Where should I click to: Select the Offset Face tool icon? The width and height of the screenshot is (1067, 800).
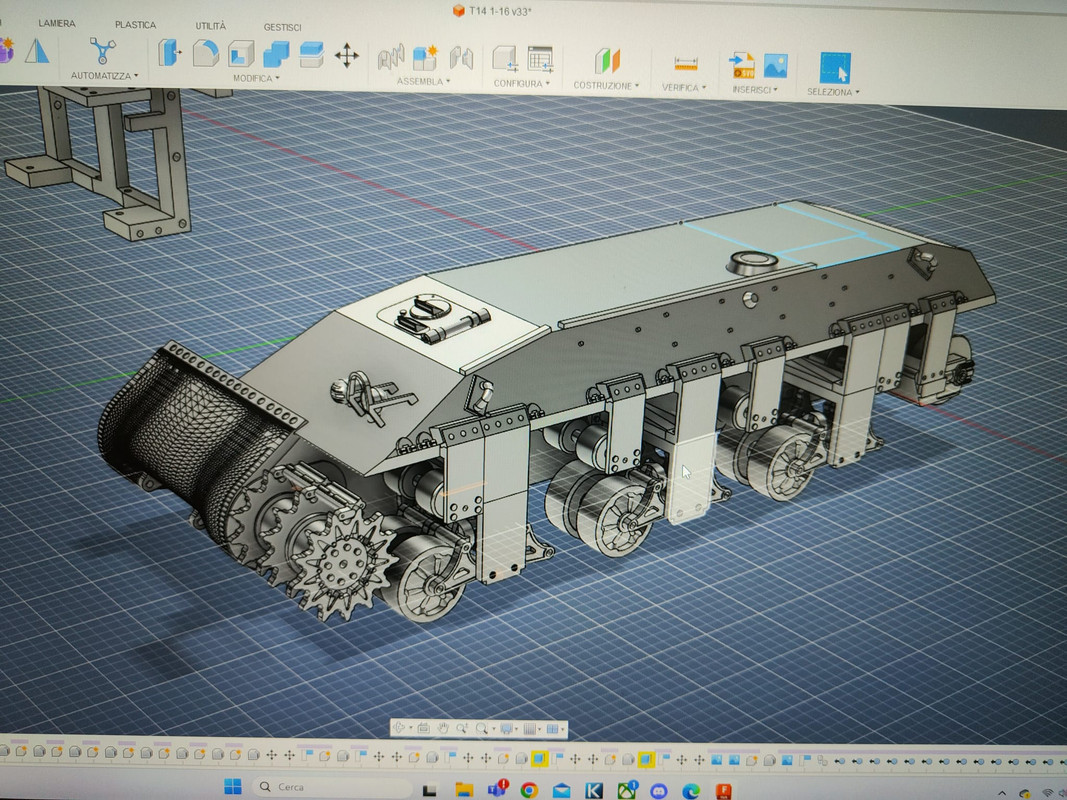(x=311, y=55)
